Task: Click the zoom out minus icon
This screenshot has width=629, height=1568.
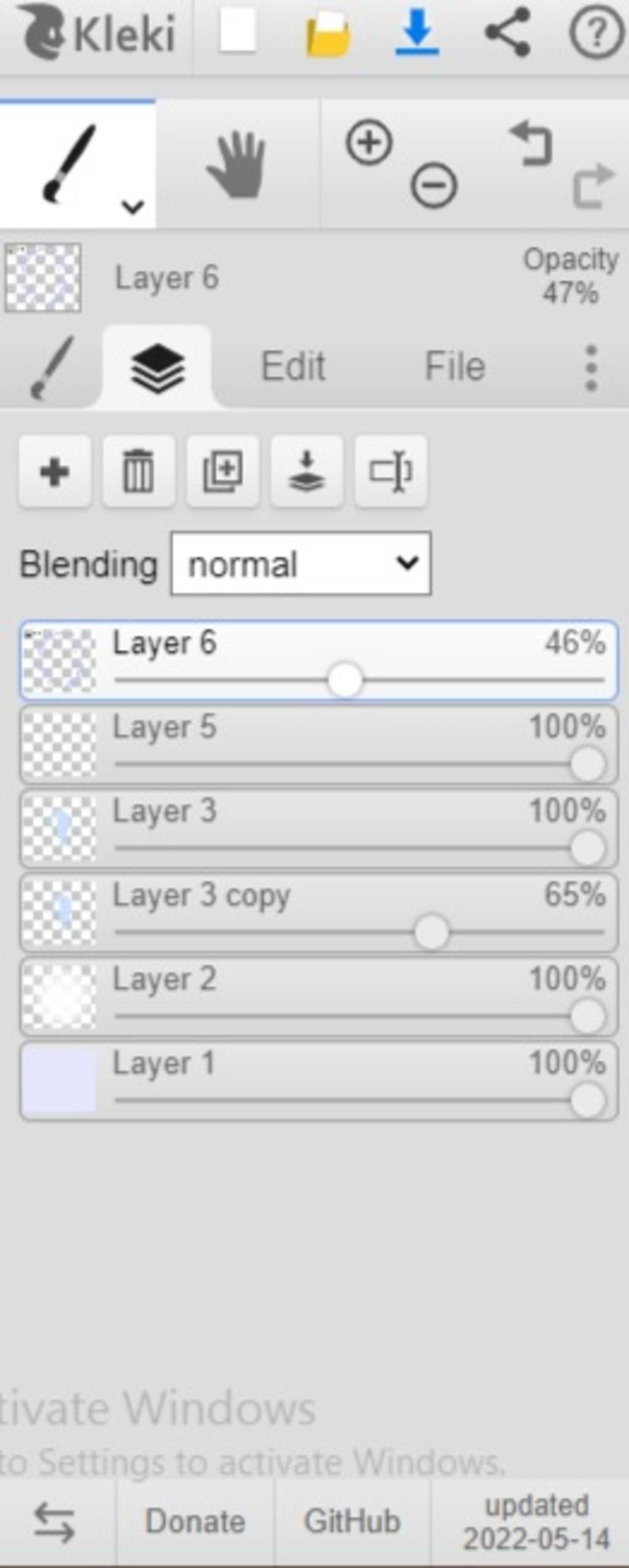Action: 434,185
